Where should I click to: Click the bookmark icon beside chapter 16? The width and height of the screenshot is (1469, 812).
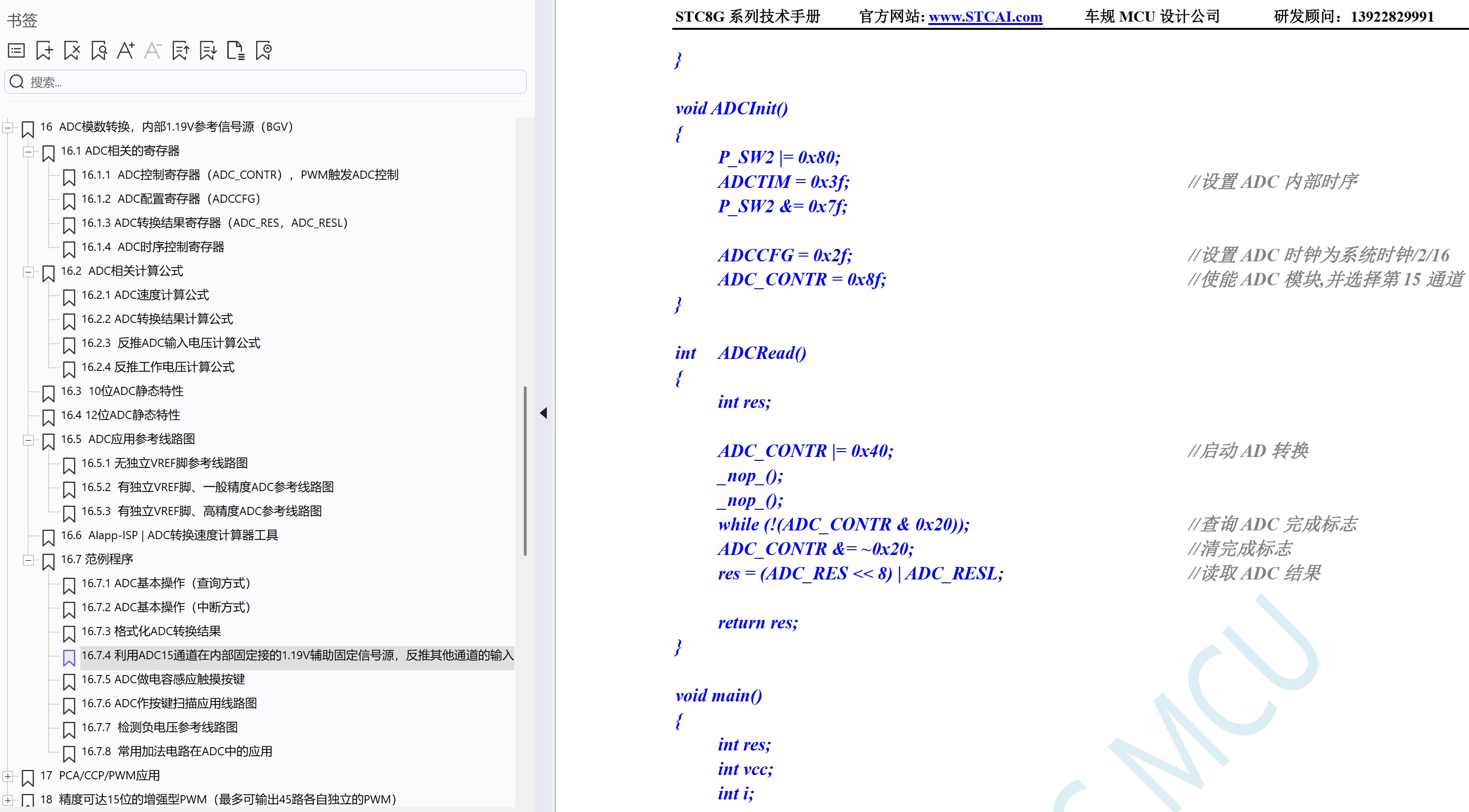coord(28,129)
